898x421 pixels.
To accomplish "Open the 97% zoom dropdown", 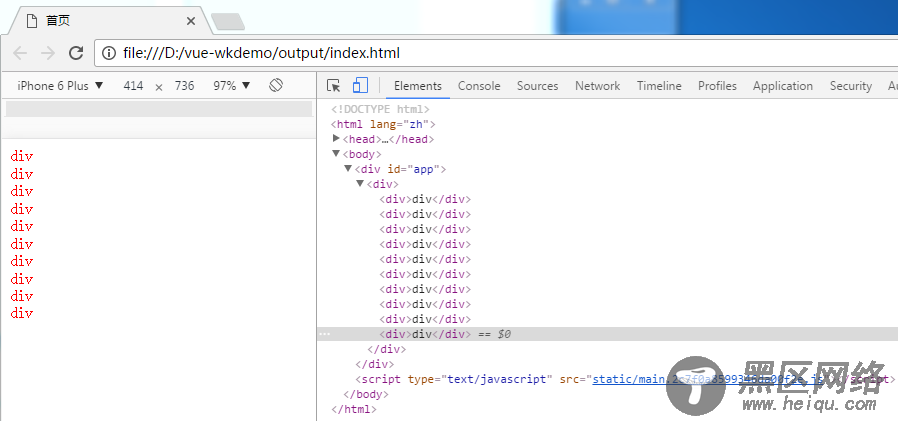I will tap(232, 86).
